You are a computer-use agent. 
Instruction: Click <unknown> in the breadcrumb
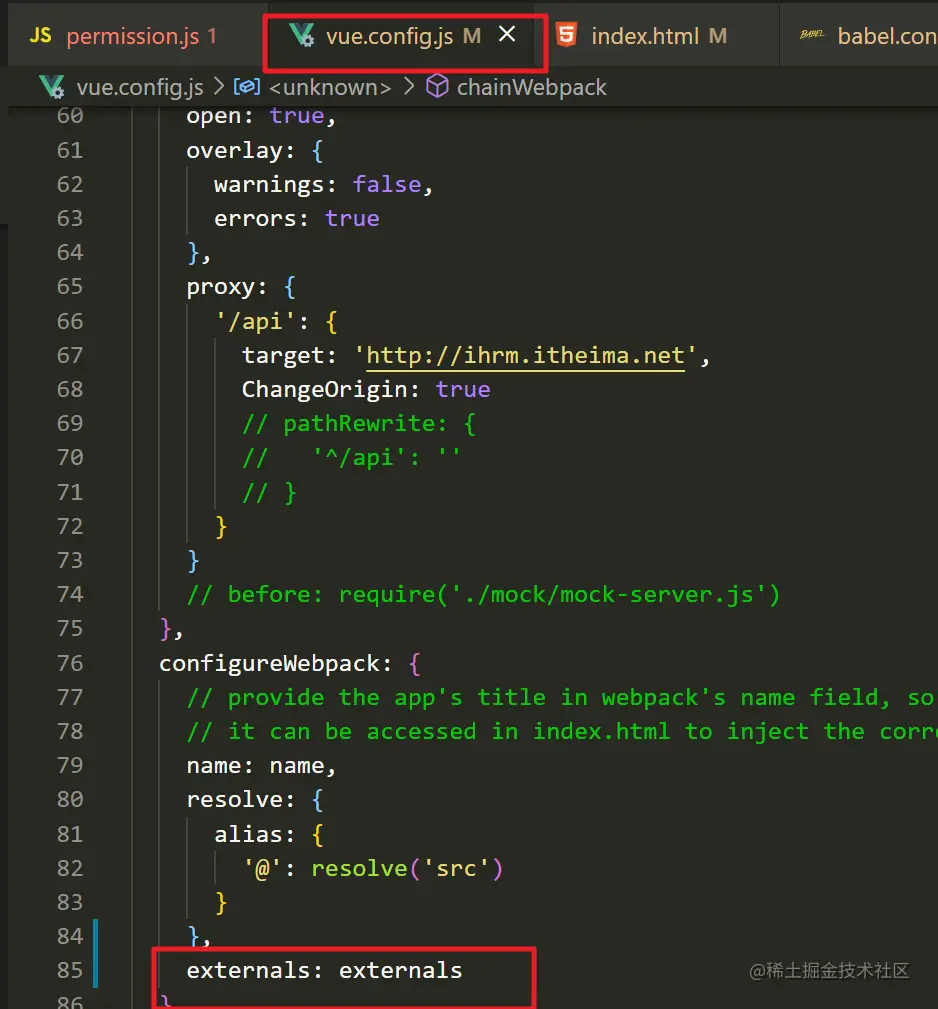(x=330, y=87)
